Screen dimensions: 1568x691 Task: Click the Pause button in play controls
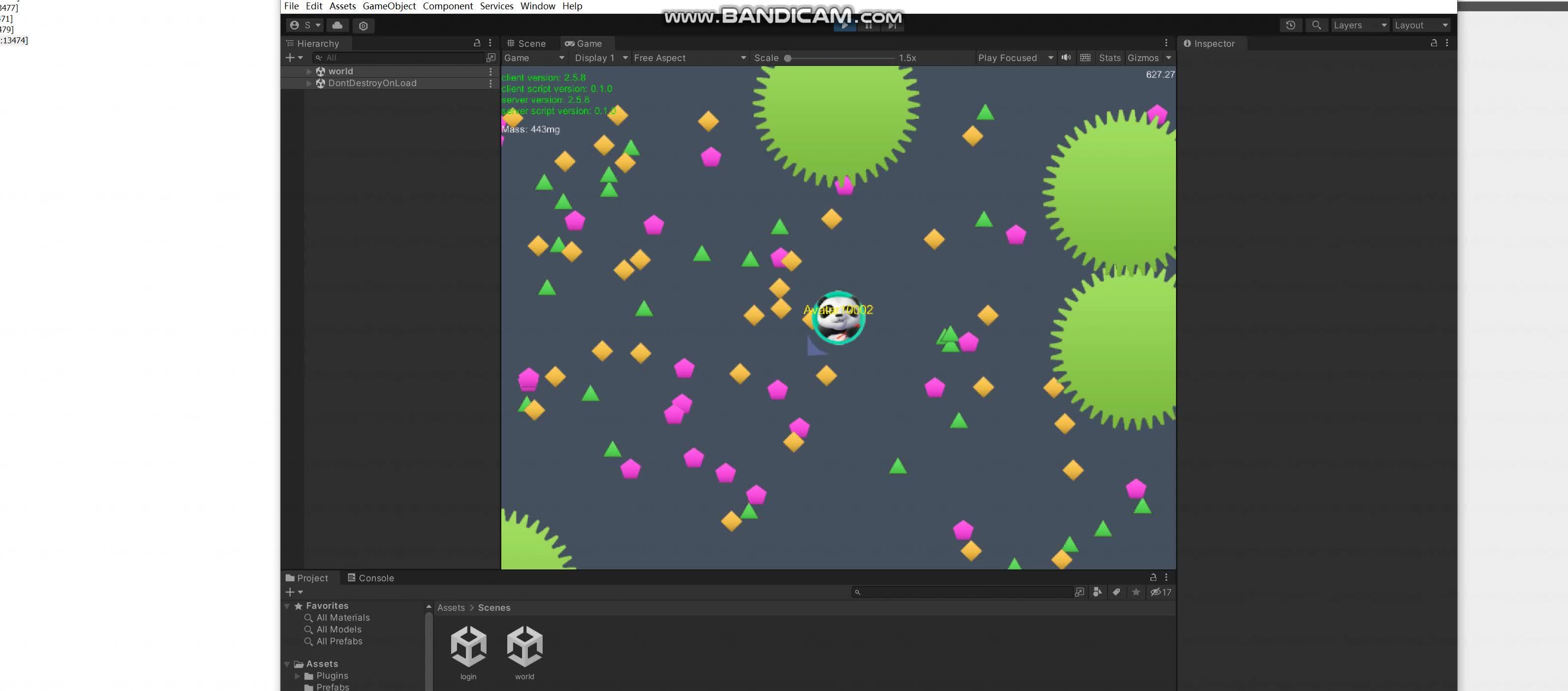[869, 26]
